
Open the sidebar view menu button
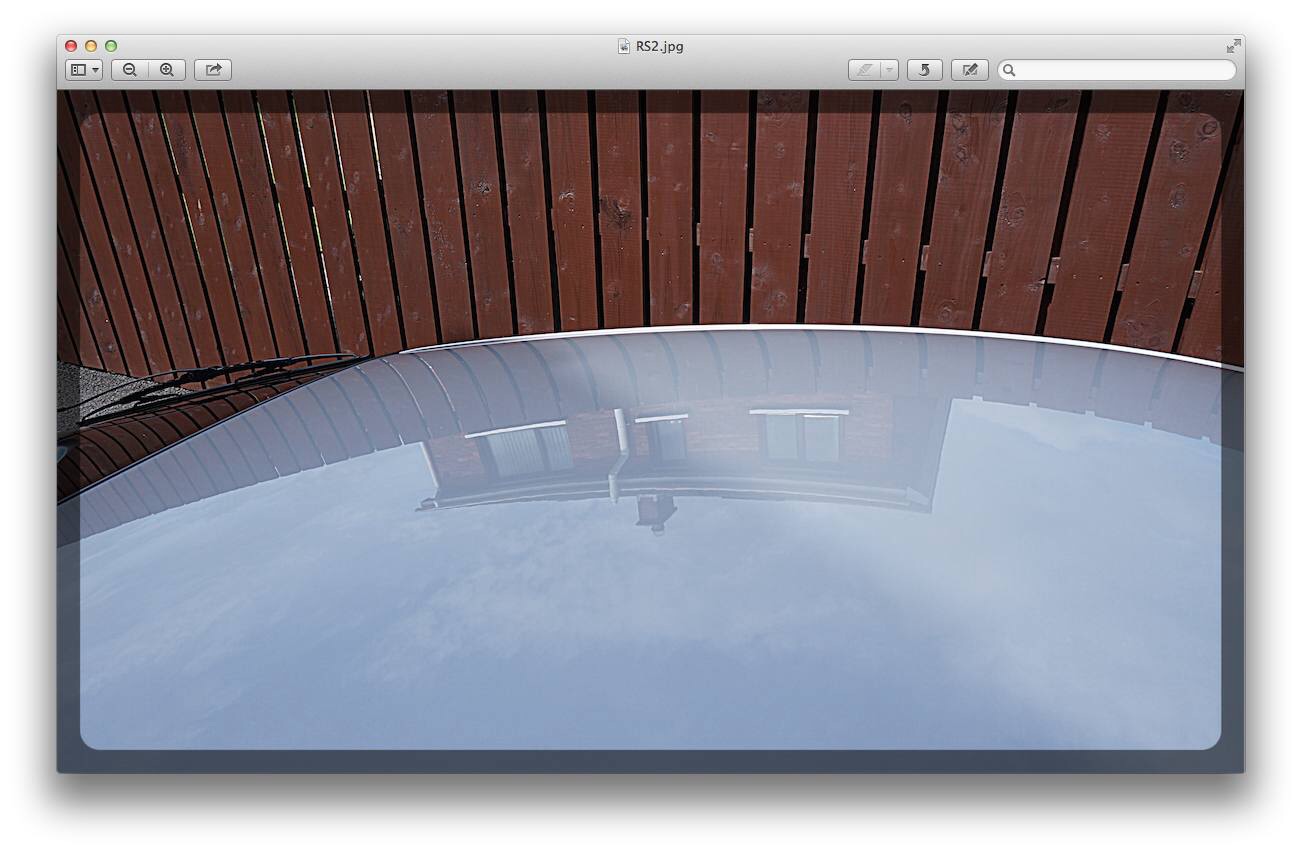click(x=84, y=70)
